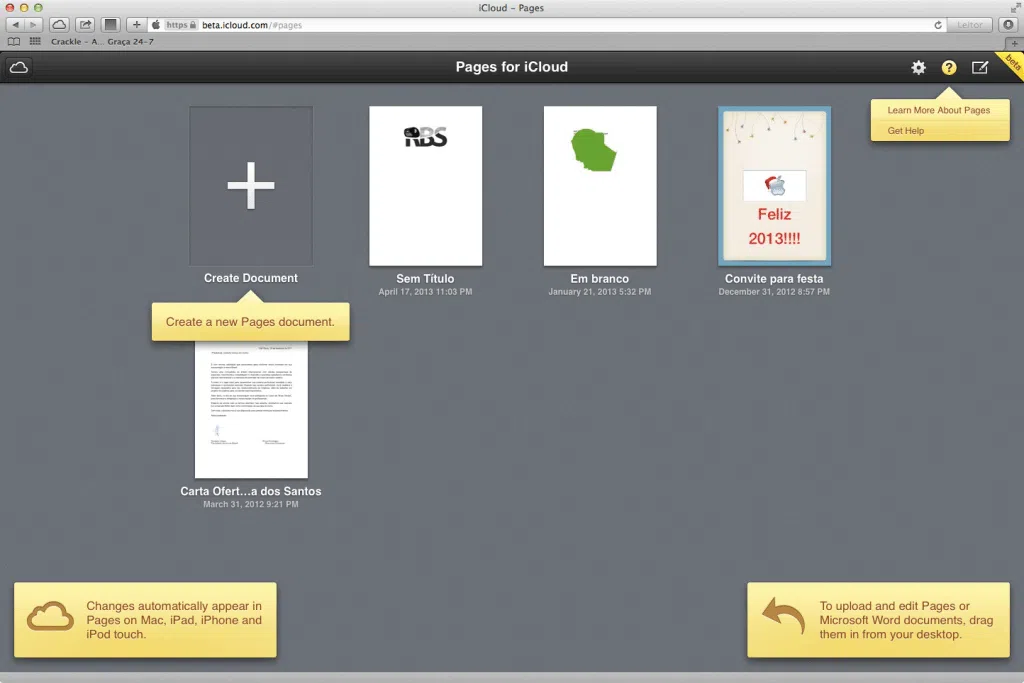The height and width of the screenshot is (683, 1024).
Task: Click the iCloud home cloud icon
Action: pos(19,68)
